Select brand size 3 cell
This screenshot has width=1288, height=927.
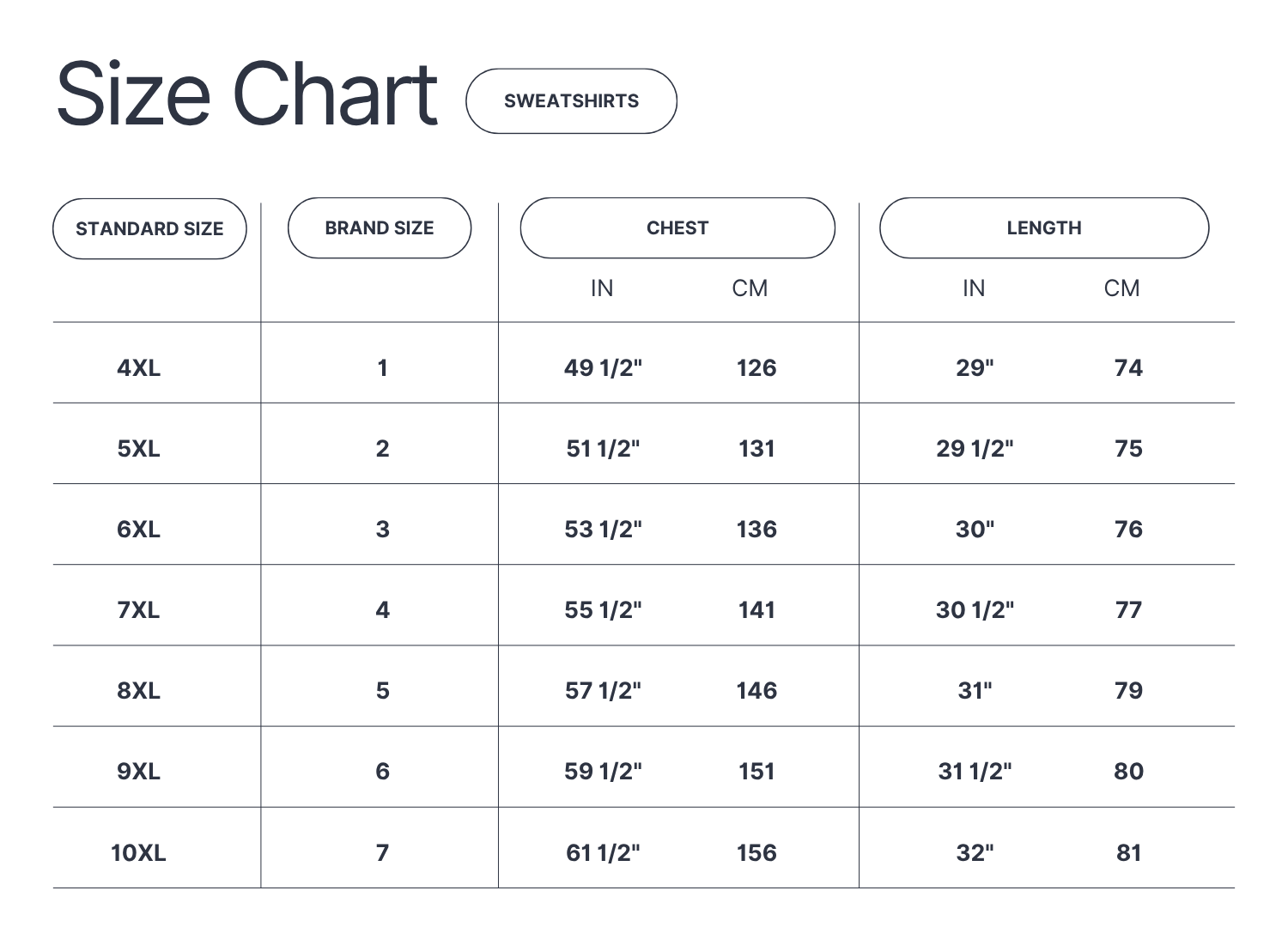382,530
